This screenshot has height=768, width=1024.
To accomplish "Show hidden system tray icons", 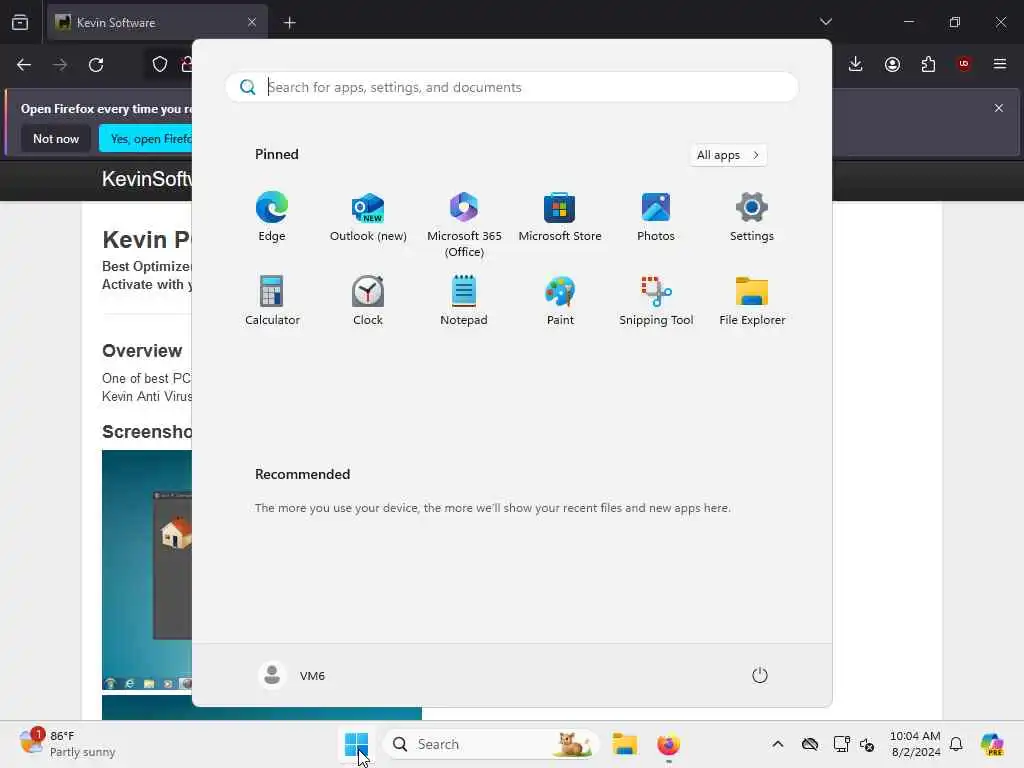I will click(x=778, y=744).
